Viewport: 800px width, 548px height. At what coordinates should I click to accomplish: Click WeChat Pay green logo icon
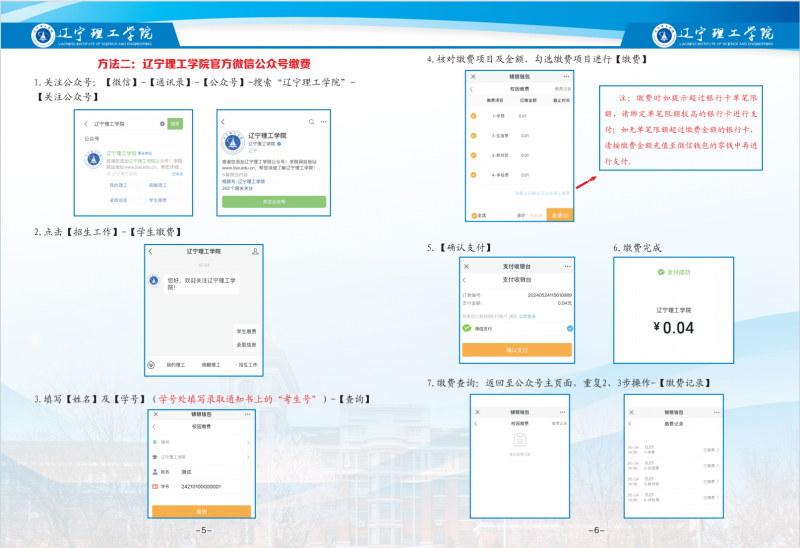[x=467, y=328]
